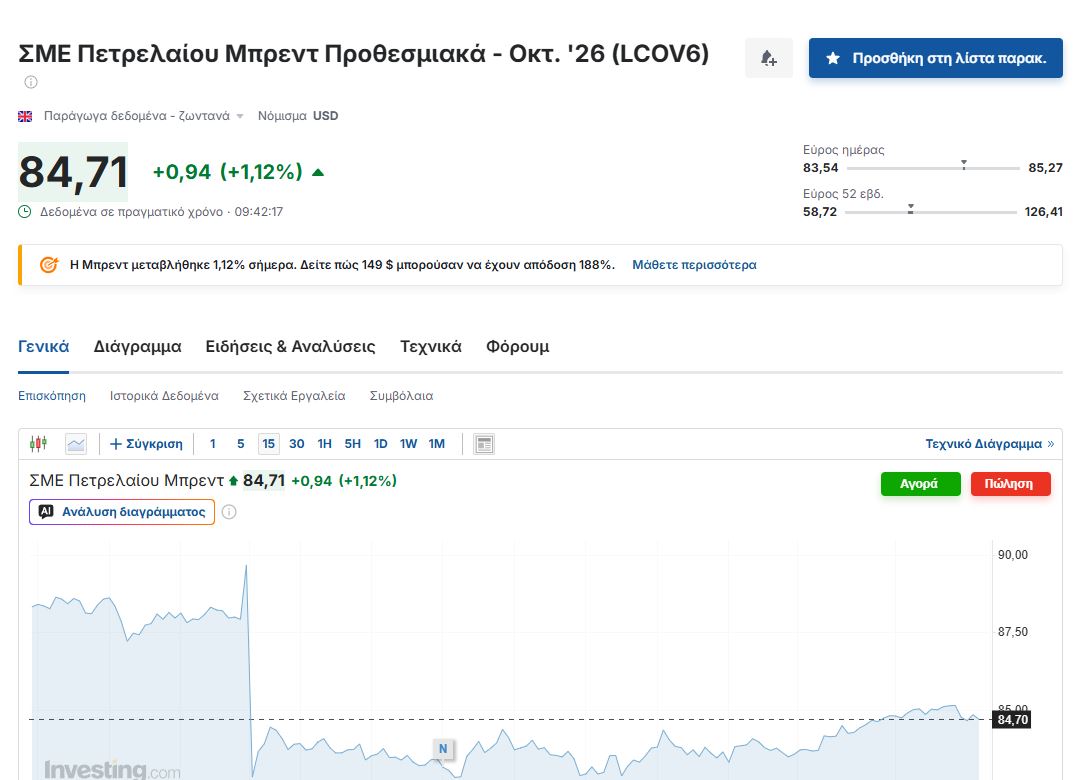This screenshot has width=1079, height=780.
Task: Click the 52-week range slider marker
Action: click(x=910, y=209)
